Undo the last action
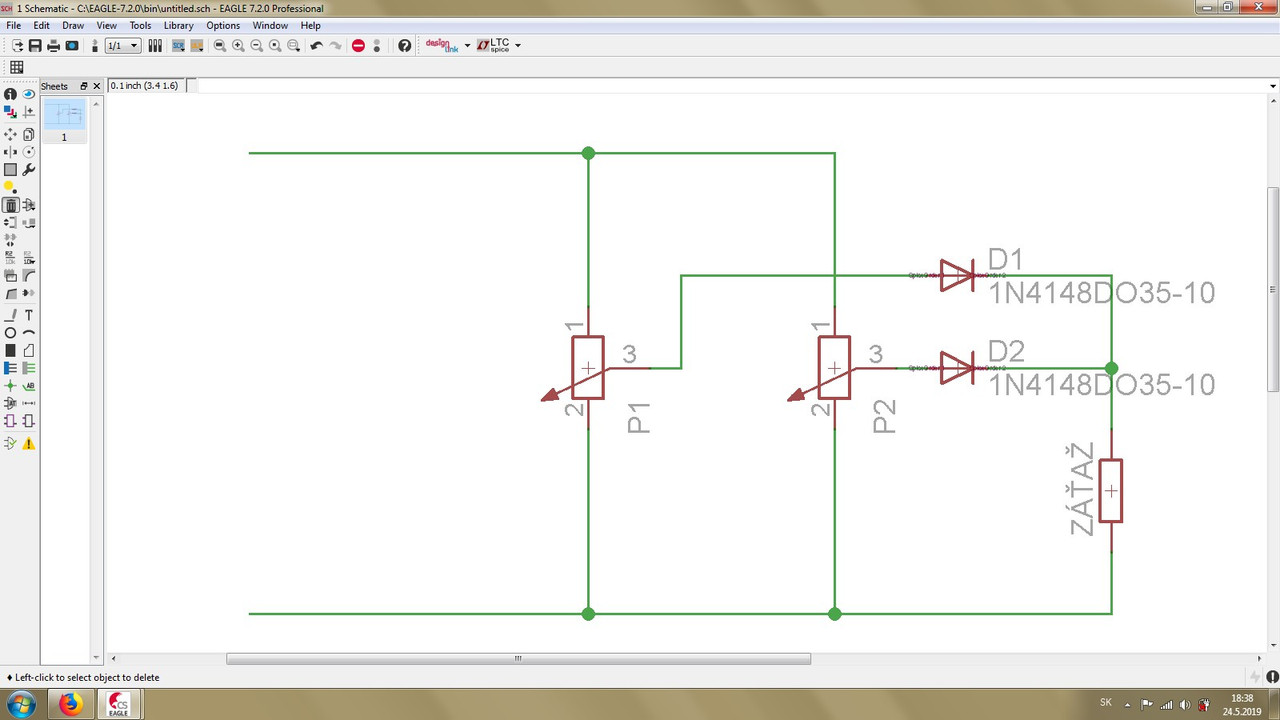This screenshot has width=1280, height=720. click(317, 46)
